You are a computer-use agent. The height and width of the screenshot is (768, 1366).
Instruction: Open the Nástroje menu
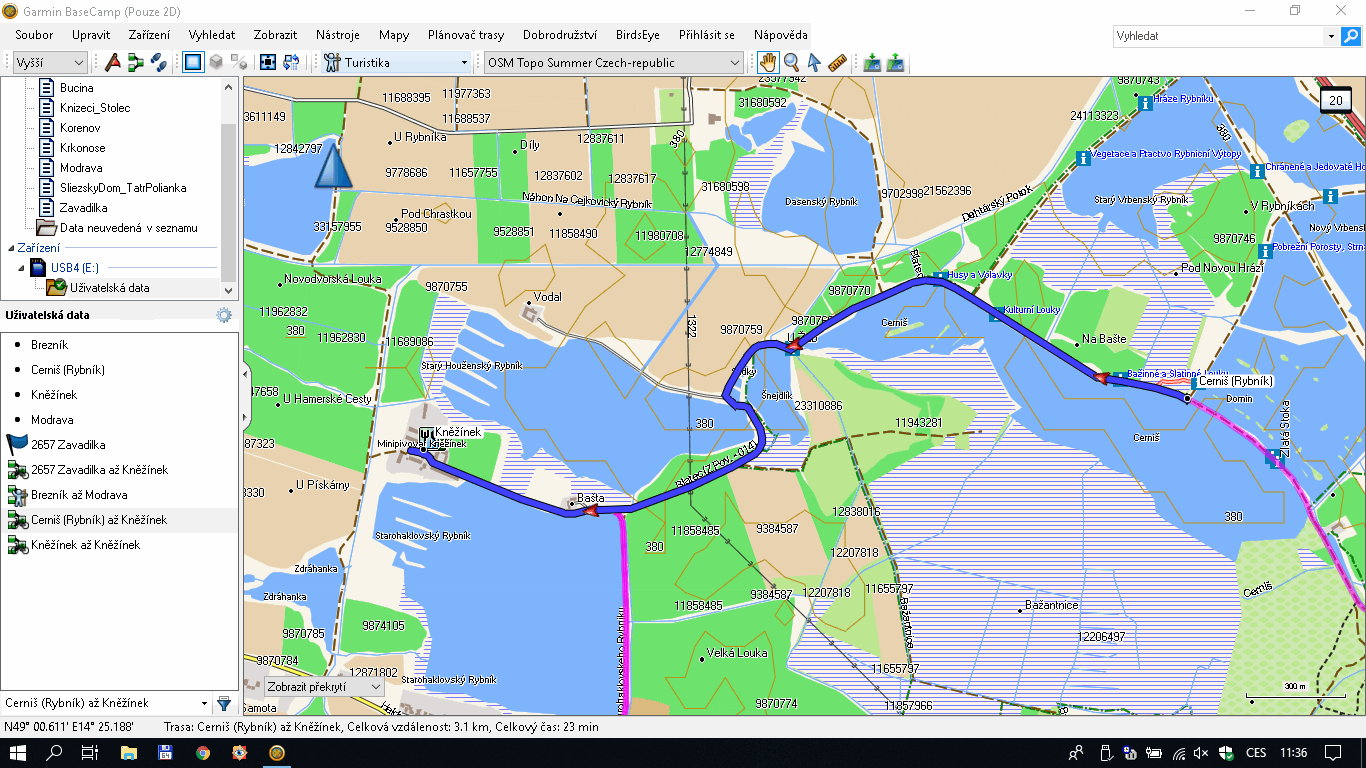pos(337,35)
